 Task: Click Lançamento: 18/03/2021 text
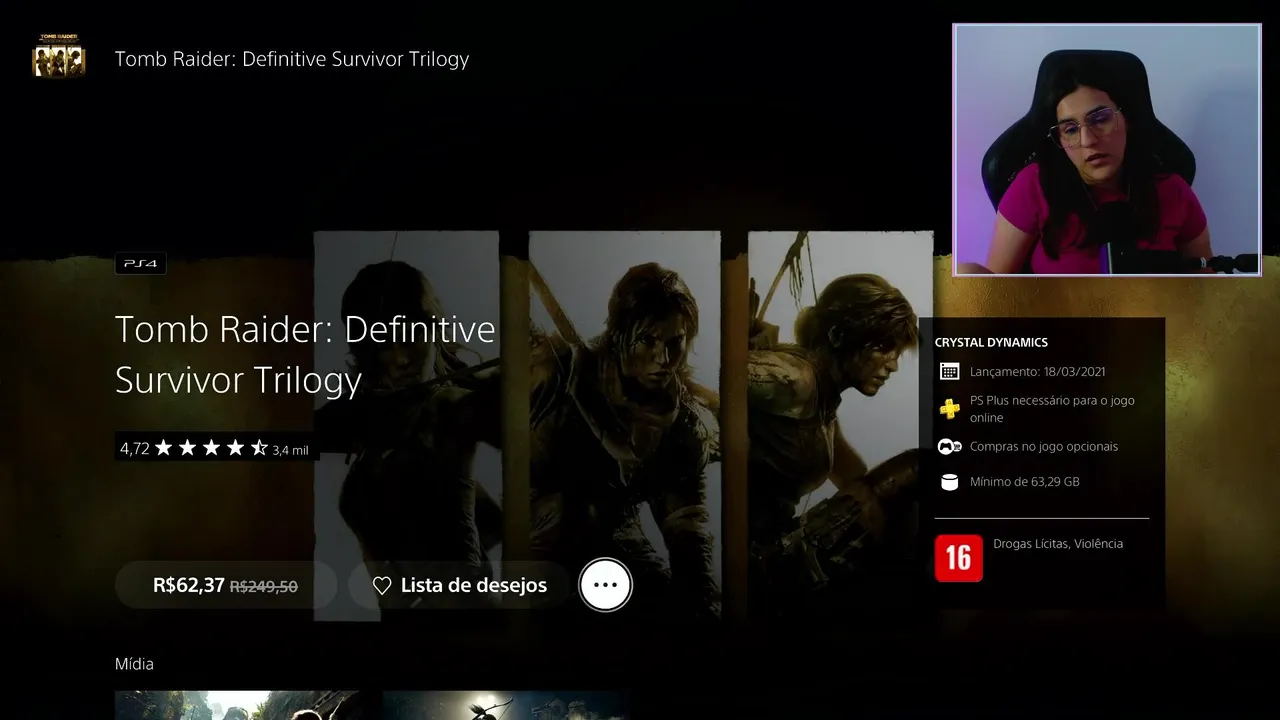click(1037, 372)
